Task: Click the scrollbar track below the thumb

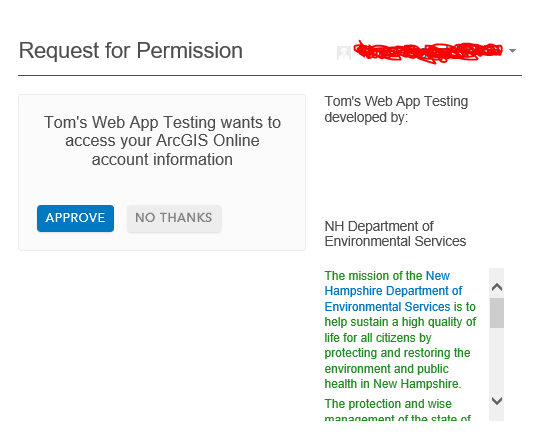Action: (497, 360)
